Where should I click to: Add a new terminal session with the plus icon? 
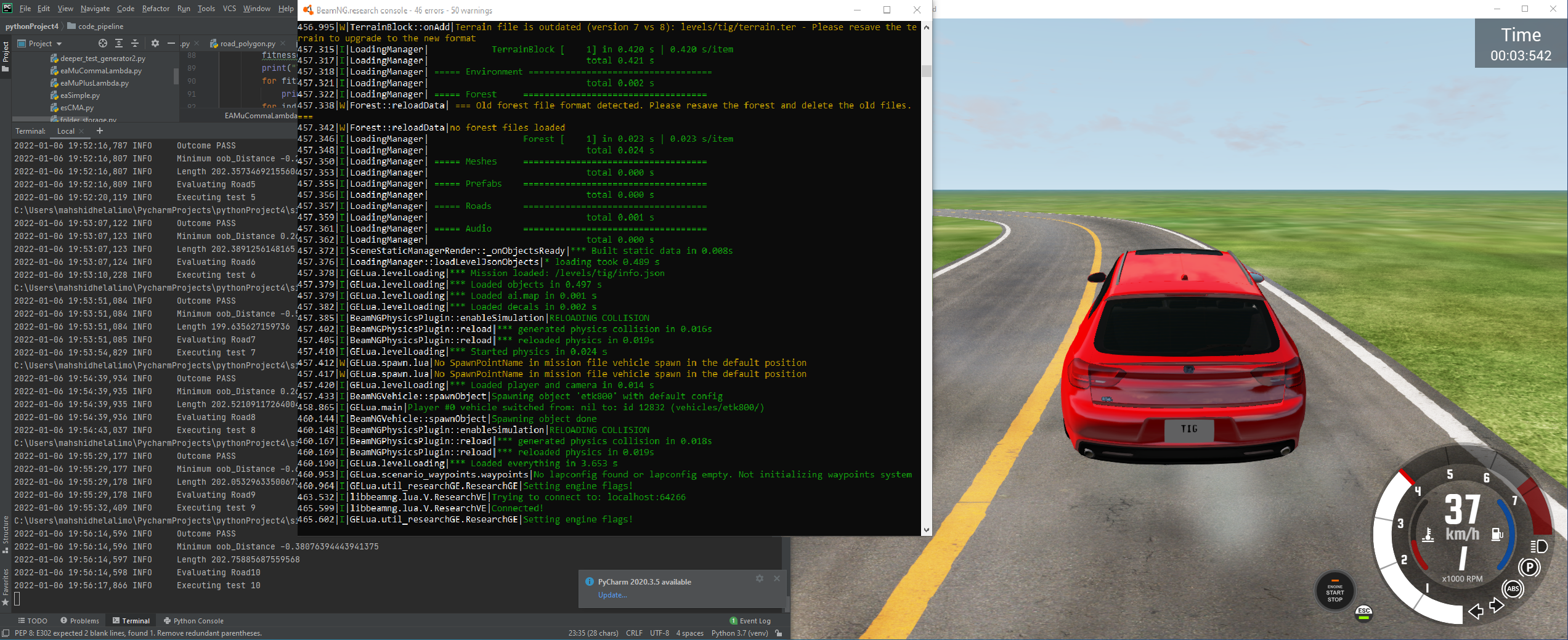pos(100,131)
